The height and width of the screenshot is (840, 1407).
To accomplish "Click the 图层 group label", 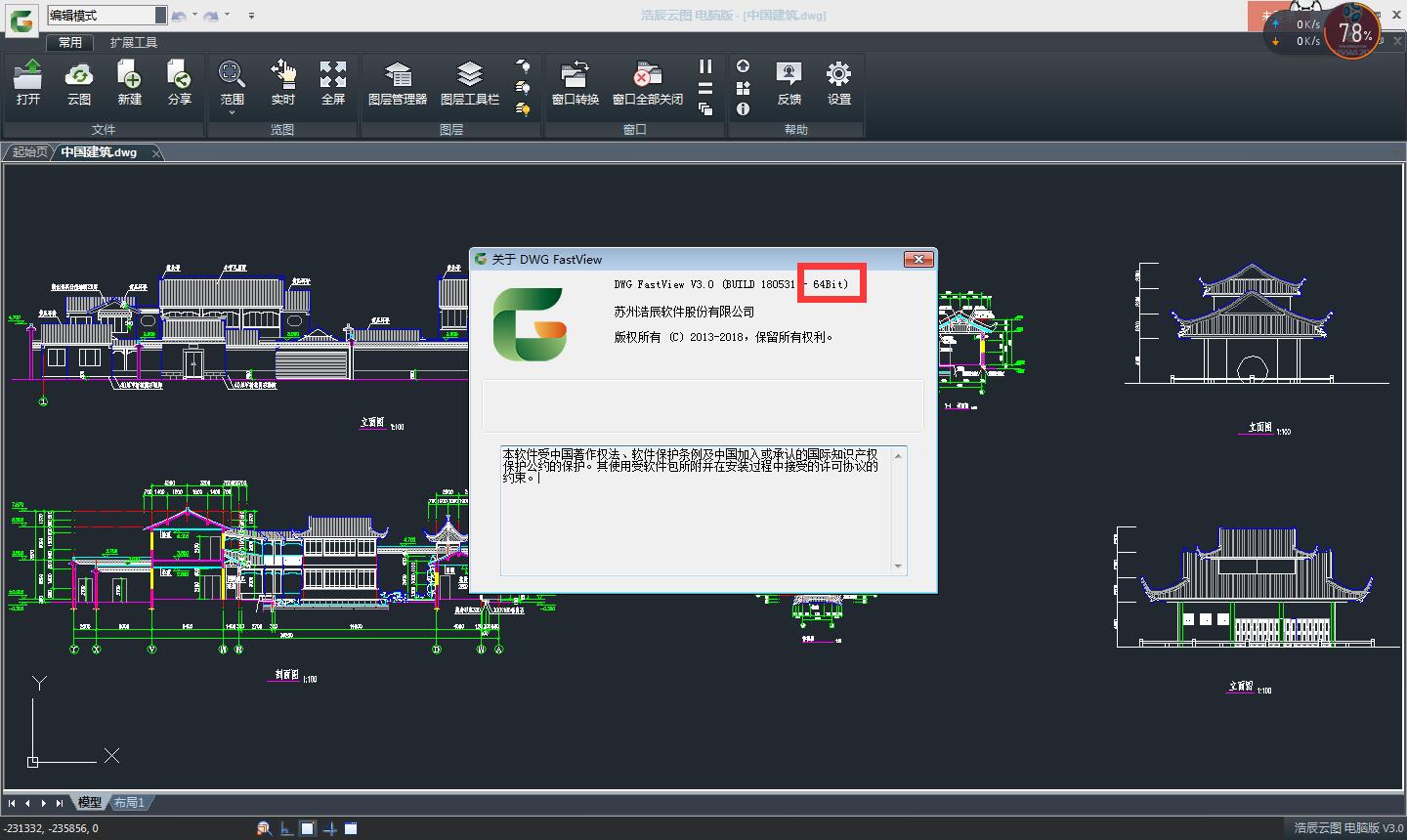I will pyautogui.click(x=451, y=129).
